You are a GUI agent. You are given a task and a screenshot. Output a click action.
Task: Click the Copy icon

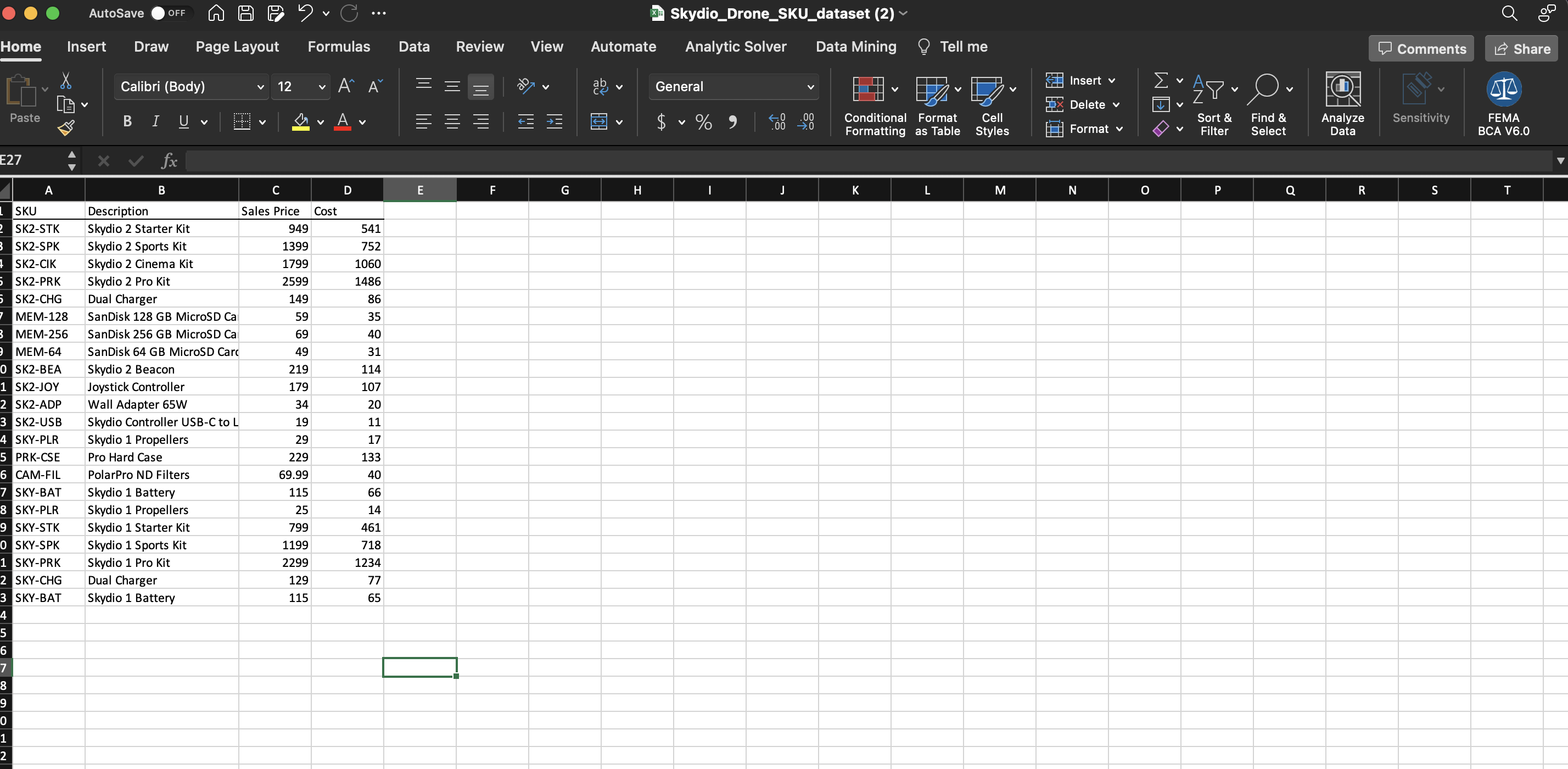point(65,105)
